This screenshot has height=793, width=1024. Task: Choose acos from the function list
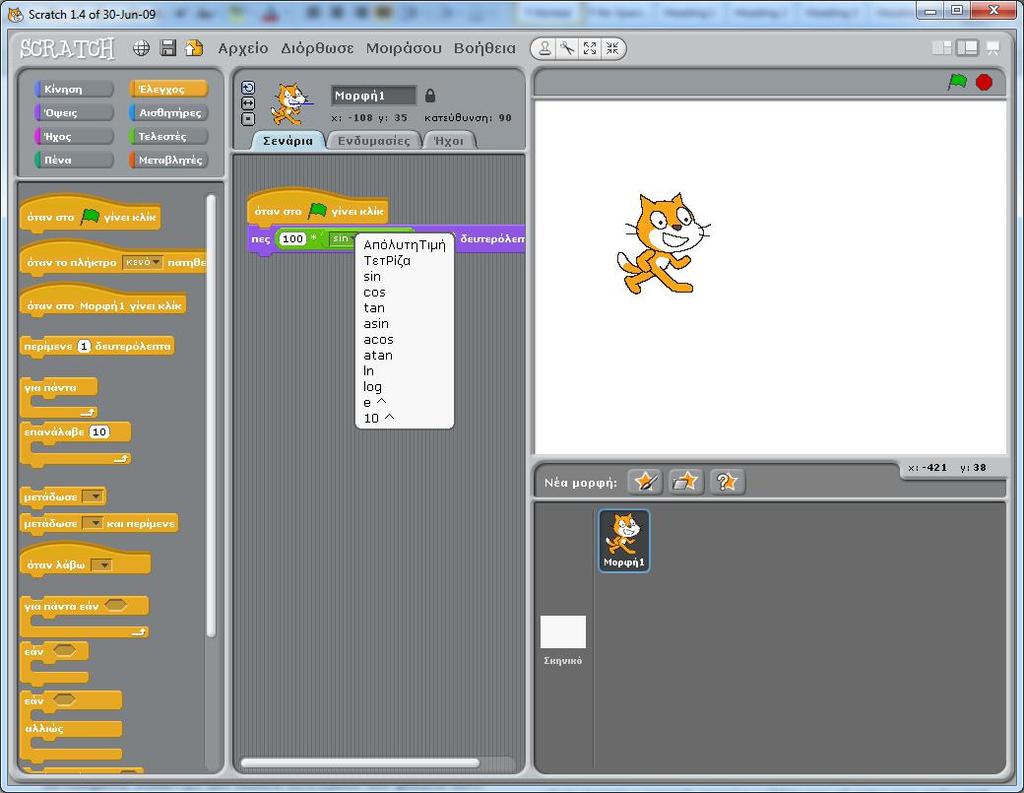(x=404, y=340)
